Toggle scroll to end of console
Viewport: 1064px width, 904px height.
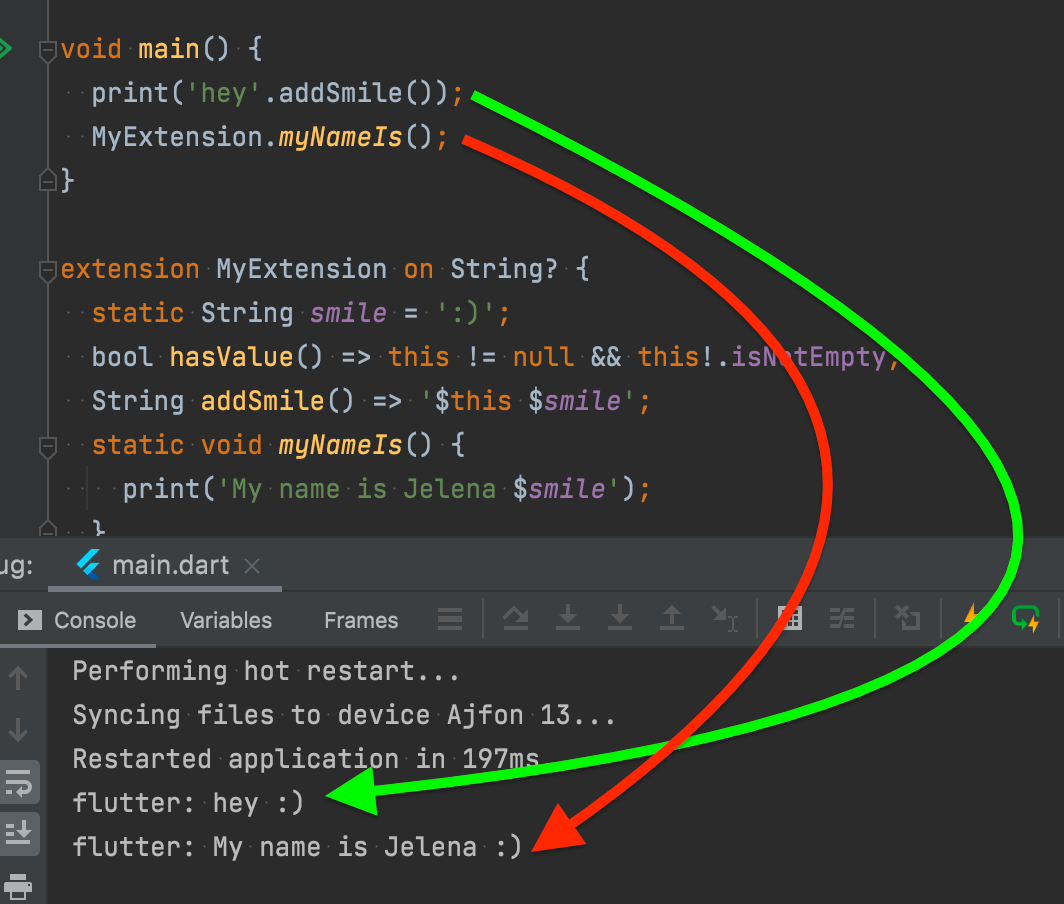[19, 833]
